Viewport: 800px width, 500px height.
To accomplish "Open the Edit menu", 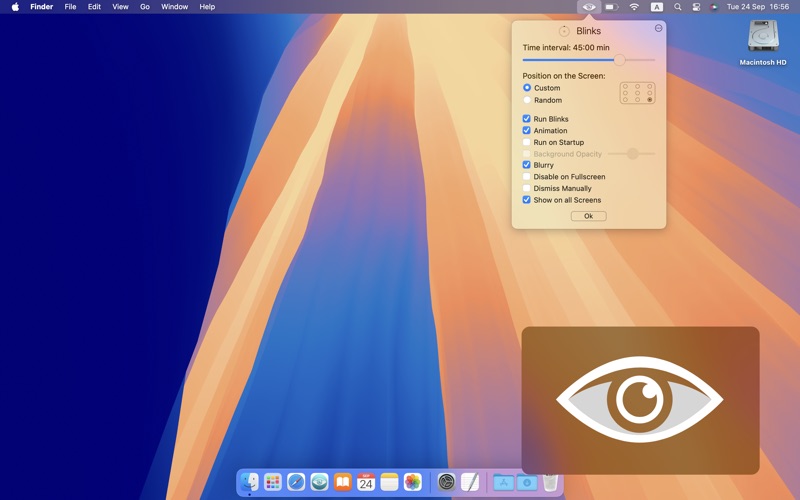I will click(x=94, y=7).
